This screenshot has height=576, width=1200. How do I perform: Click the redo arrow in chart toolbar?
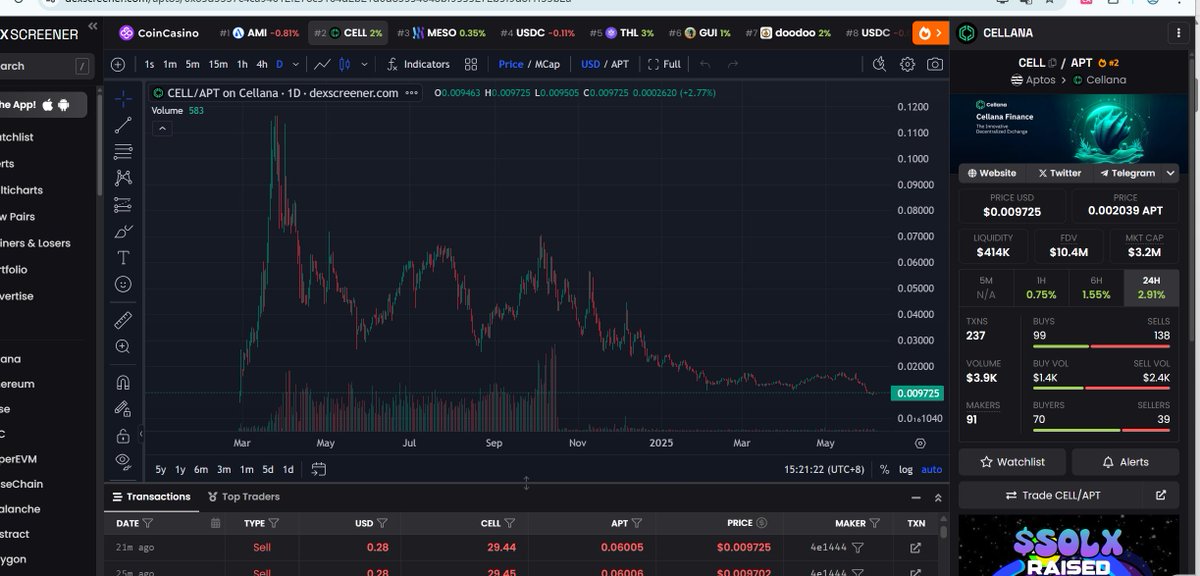733,64
